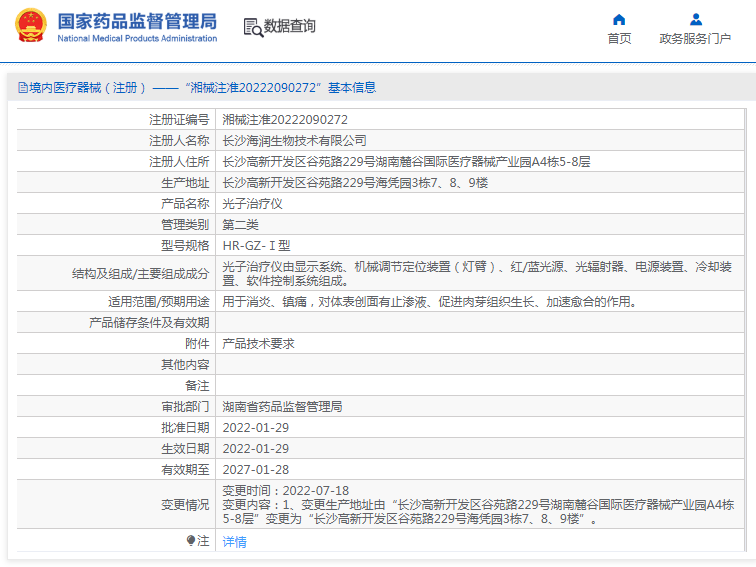
Task: Click the 其他内容 label
Action: click(185, 364)
